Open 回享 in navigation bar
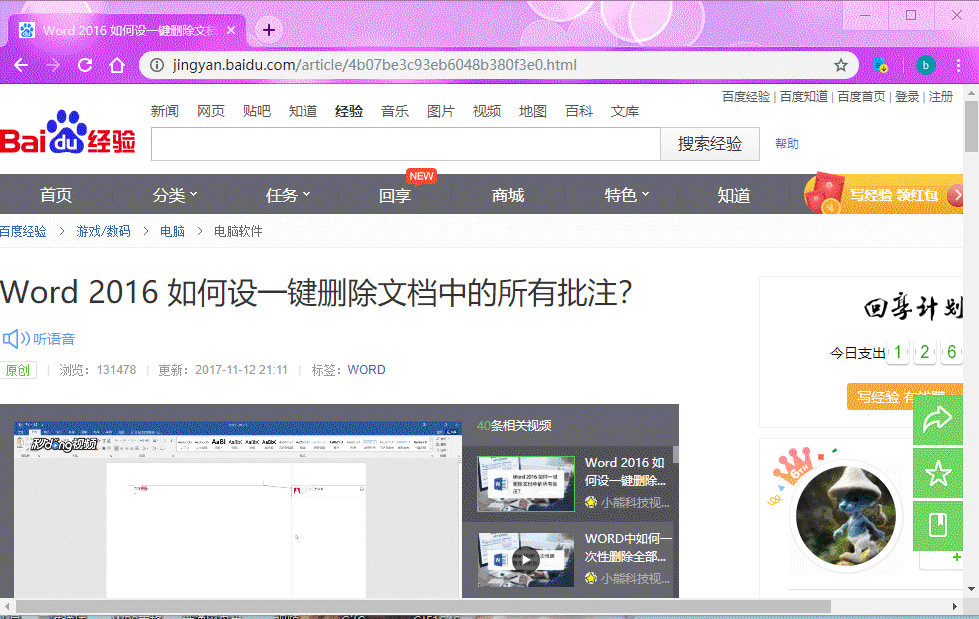The height and width of the screenshot is (619, 979). [x=395, y=195]
